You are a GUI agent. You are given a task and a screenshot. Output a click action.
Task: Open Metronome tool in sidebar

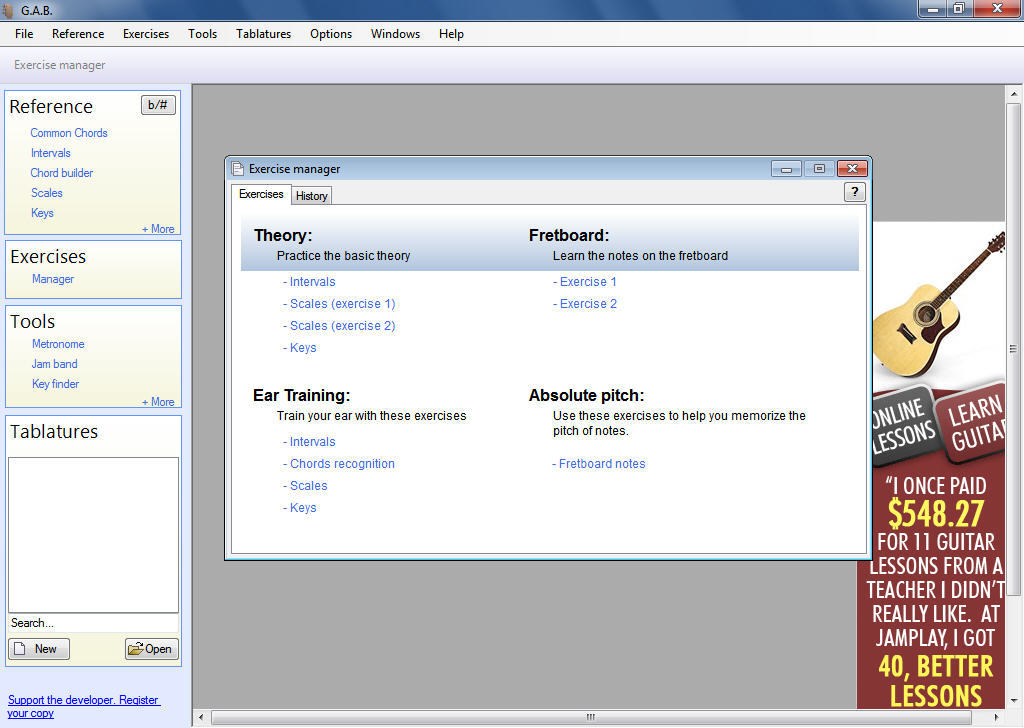click(58, 344)
